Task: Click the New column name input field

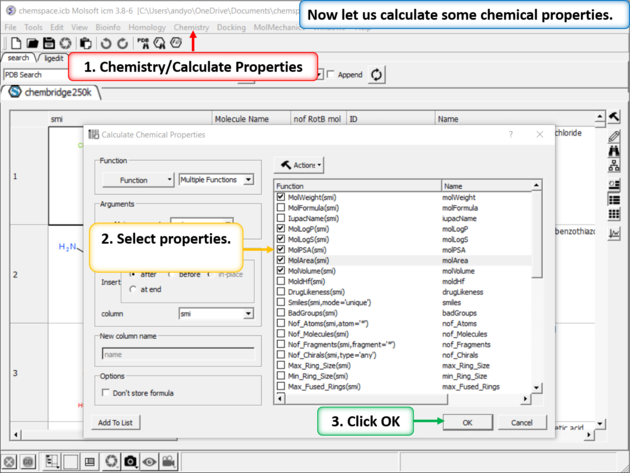Action: tap(177, 354)
